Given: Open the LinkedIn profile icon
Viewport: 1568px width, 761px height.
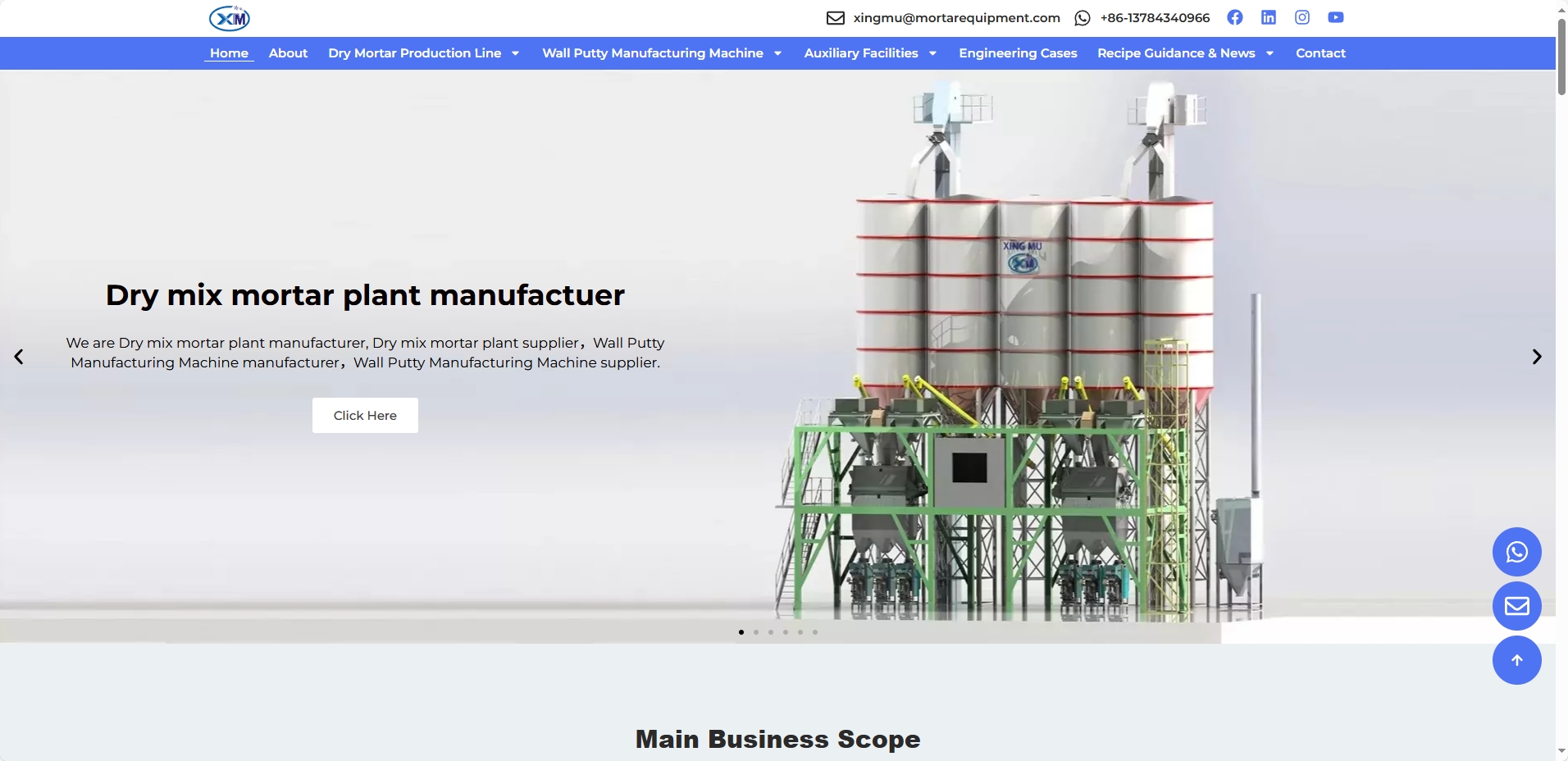Looking at the screenshot, I should click(x=1268, y=17).
